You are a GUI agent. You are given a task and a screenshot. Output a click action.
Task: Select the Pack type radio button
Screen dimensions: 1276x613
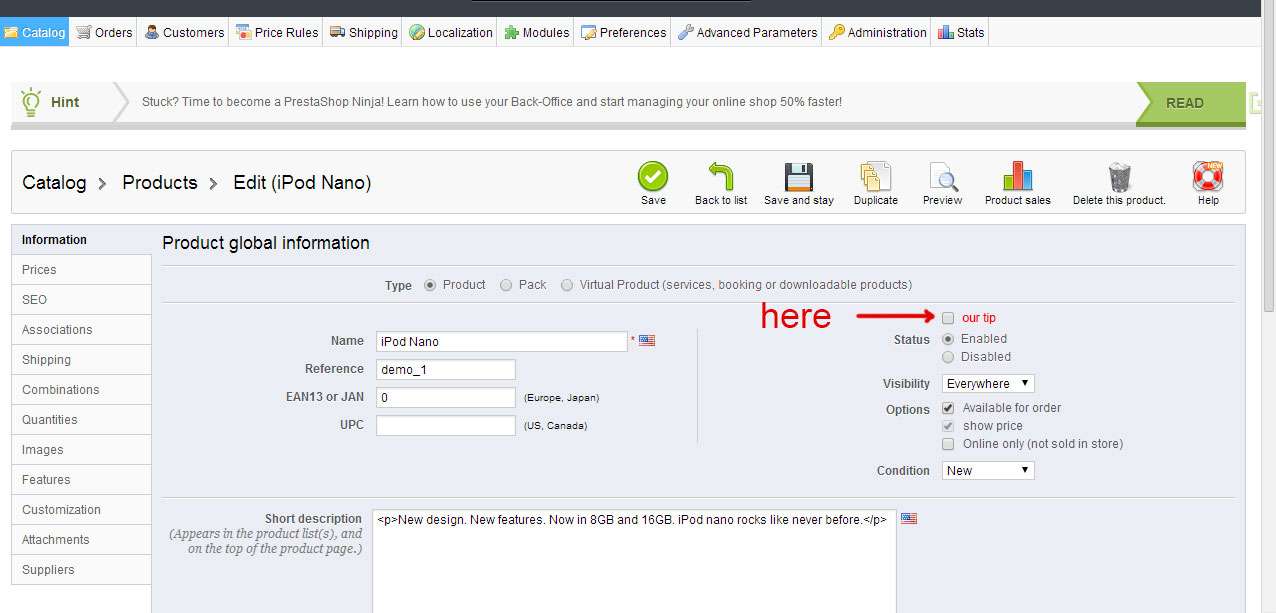click(x=506, y=285)
